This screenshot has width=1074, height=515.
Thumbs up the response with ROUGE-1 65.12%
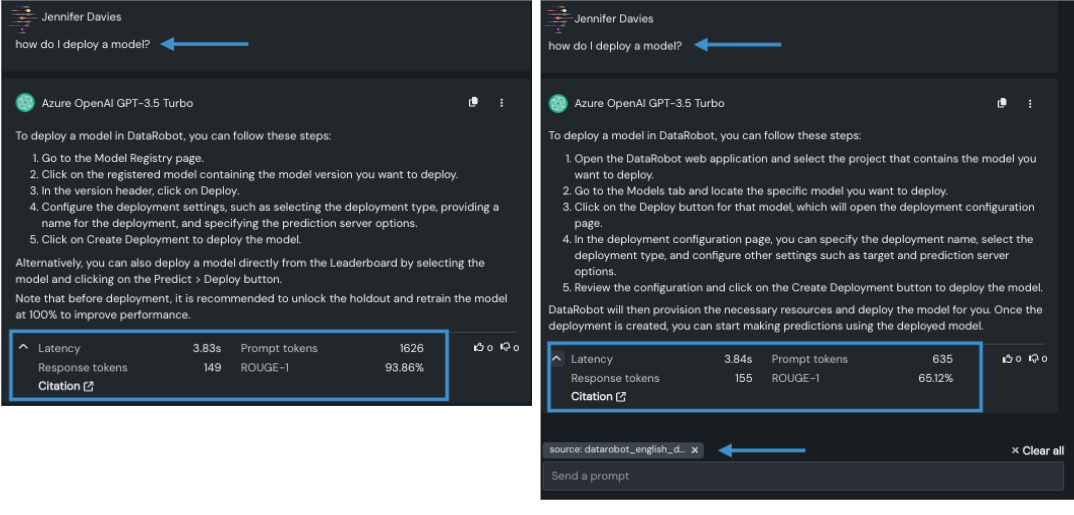click(x=1008, y=359)
